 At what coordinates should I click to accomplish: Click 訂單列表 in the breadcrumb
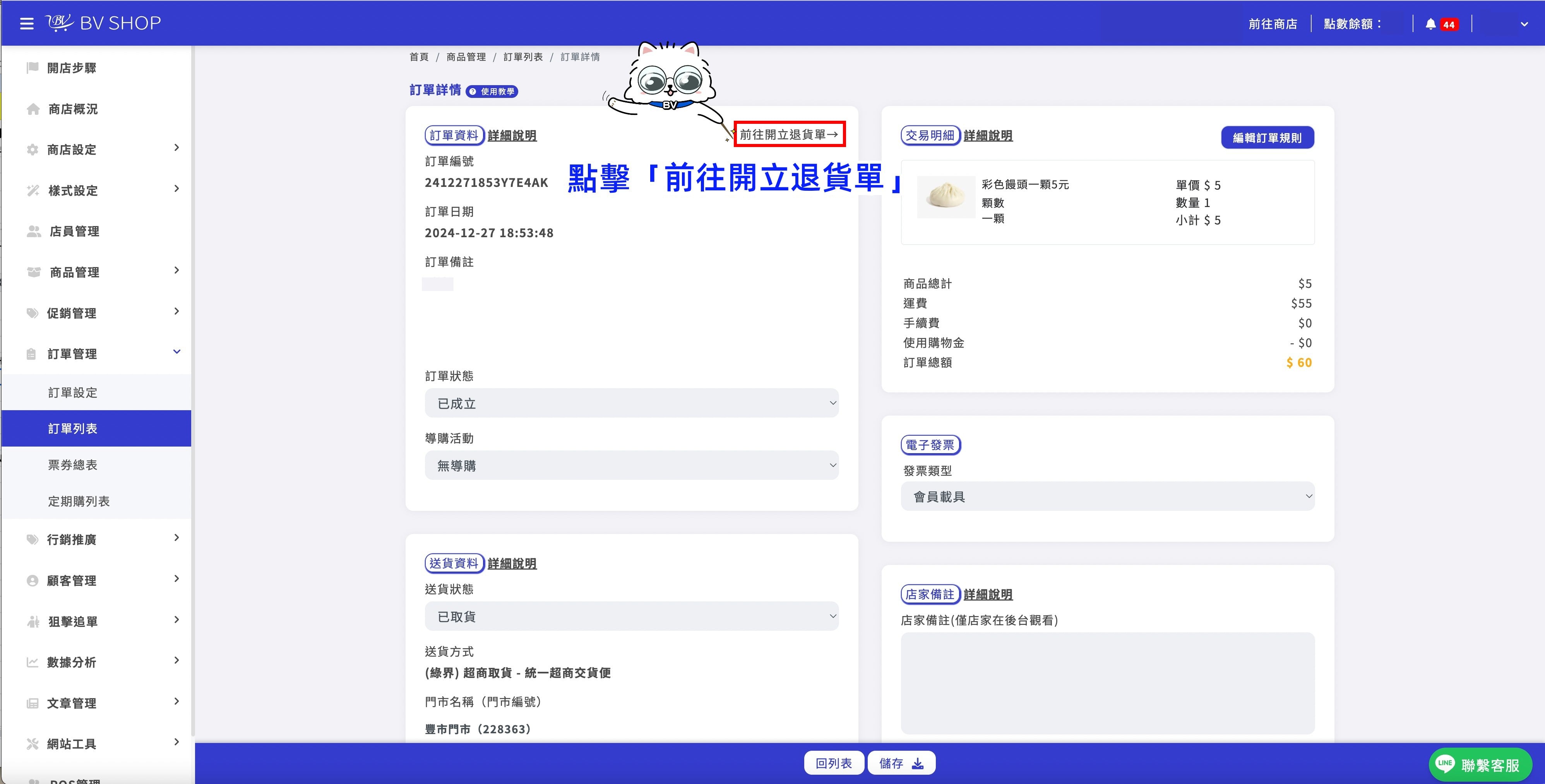[x=523, y=57]
